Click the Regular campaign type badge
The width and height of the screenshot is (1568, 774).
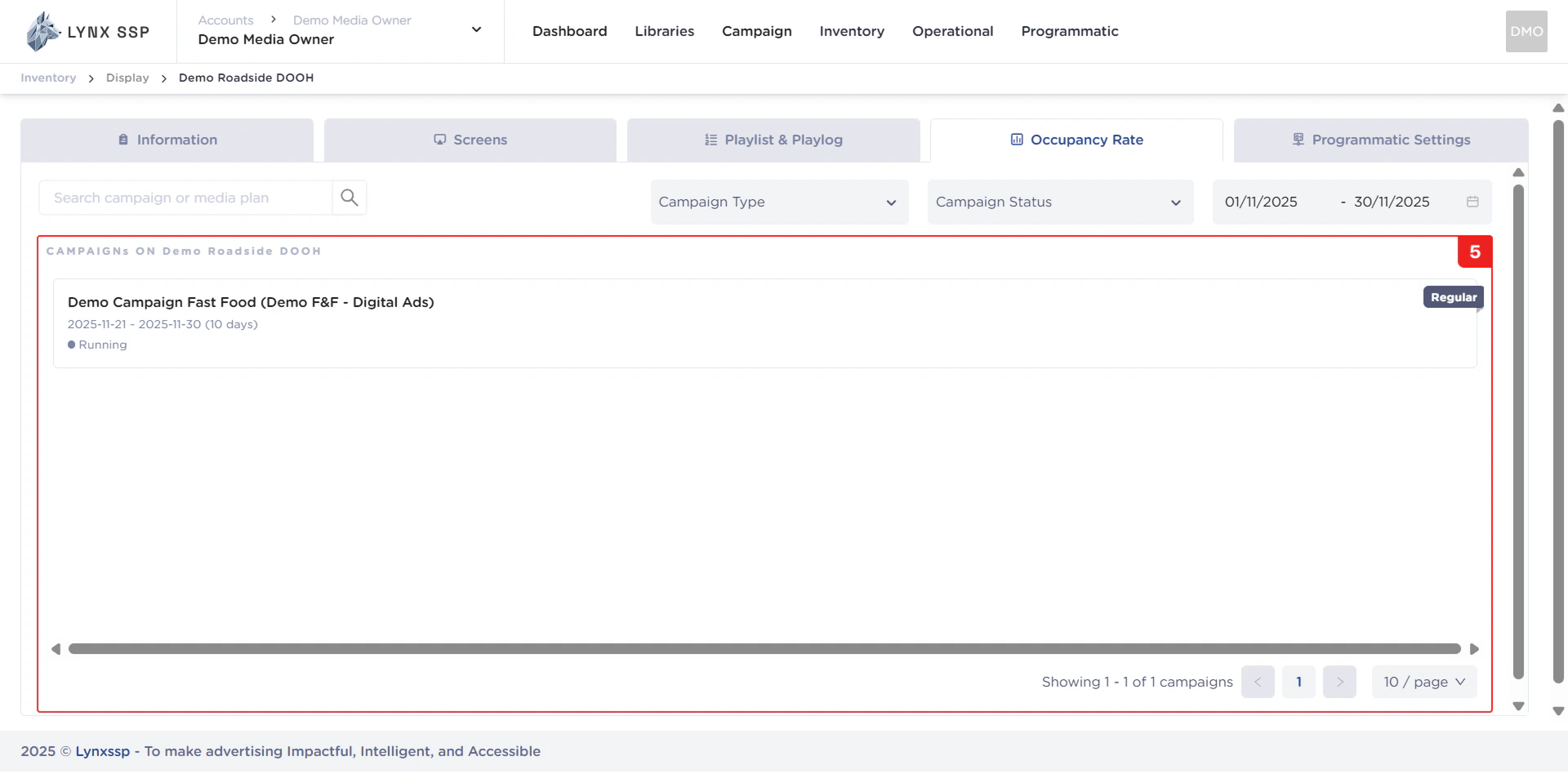1454,297
